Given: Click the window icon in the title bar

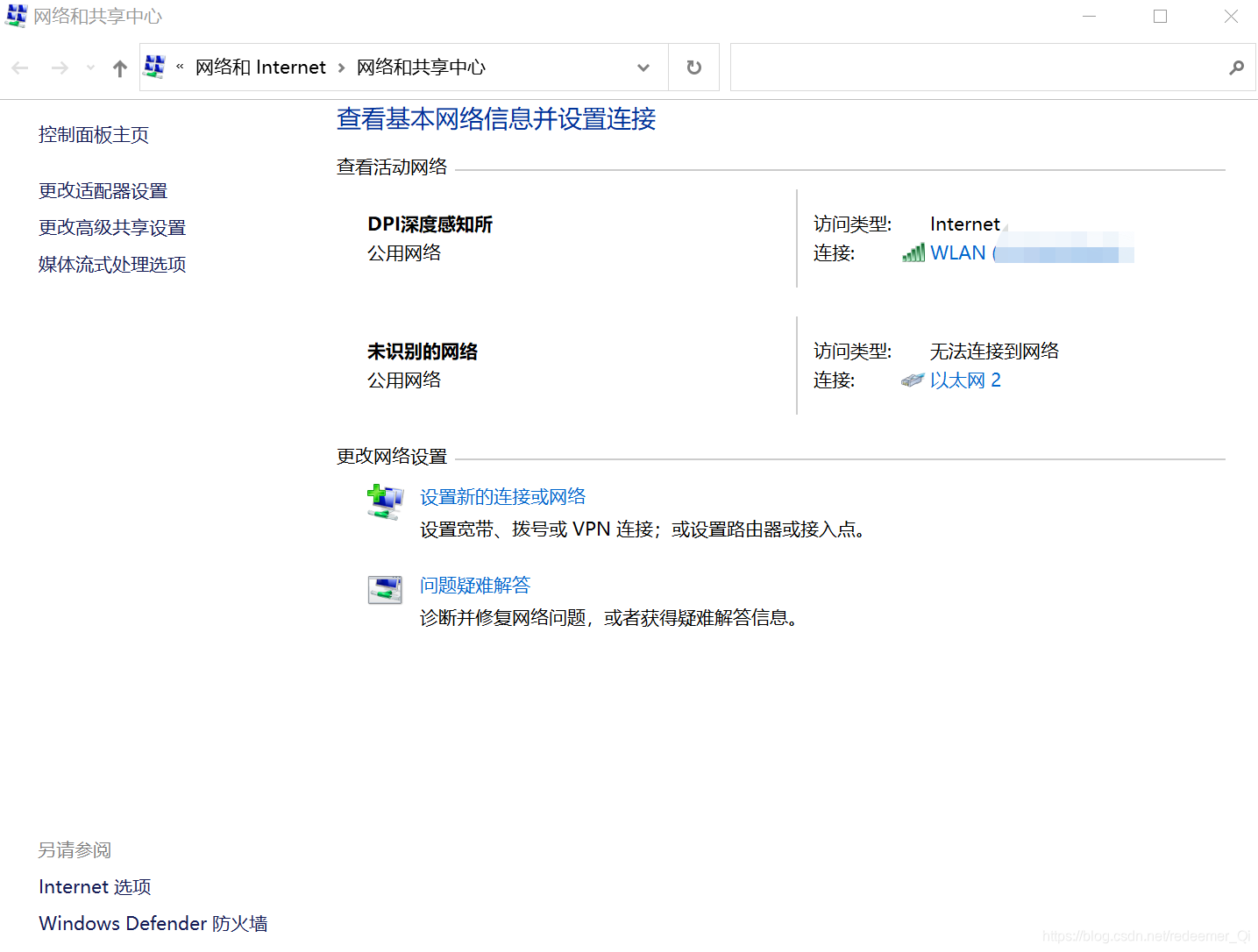Looking at the screenshot, I should [x=16, y=16].
